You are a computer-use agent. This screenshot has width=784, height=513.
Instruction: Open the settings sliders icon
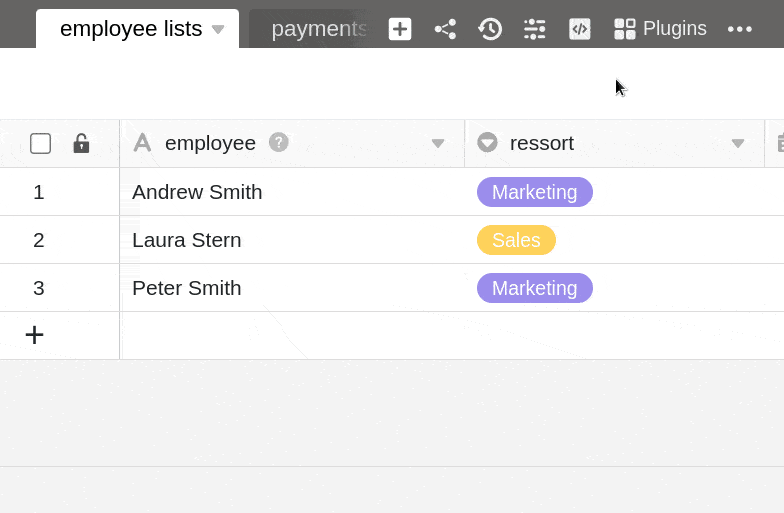pyautogui.click(x=535, y=29)
